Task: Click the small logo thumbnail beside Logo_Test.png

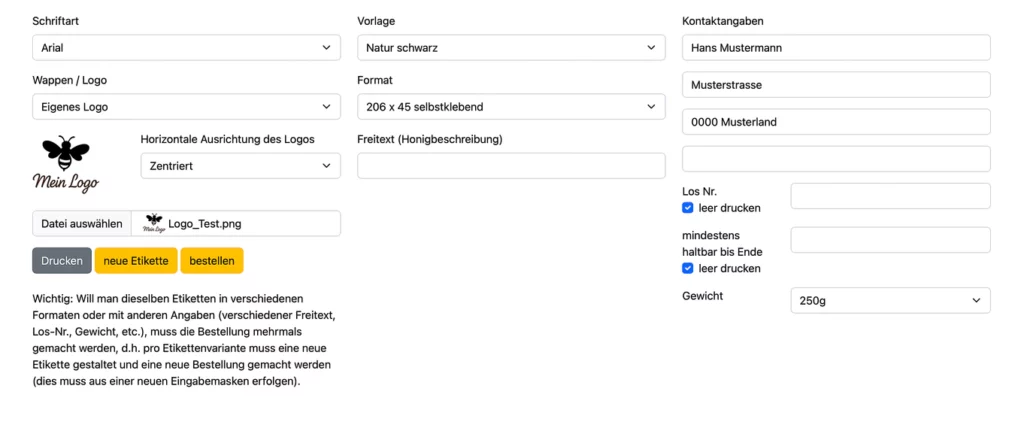Action: pos(154,223)
